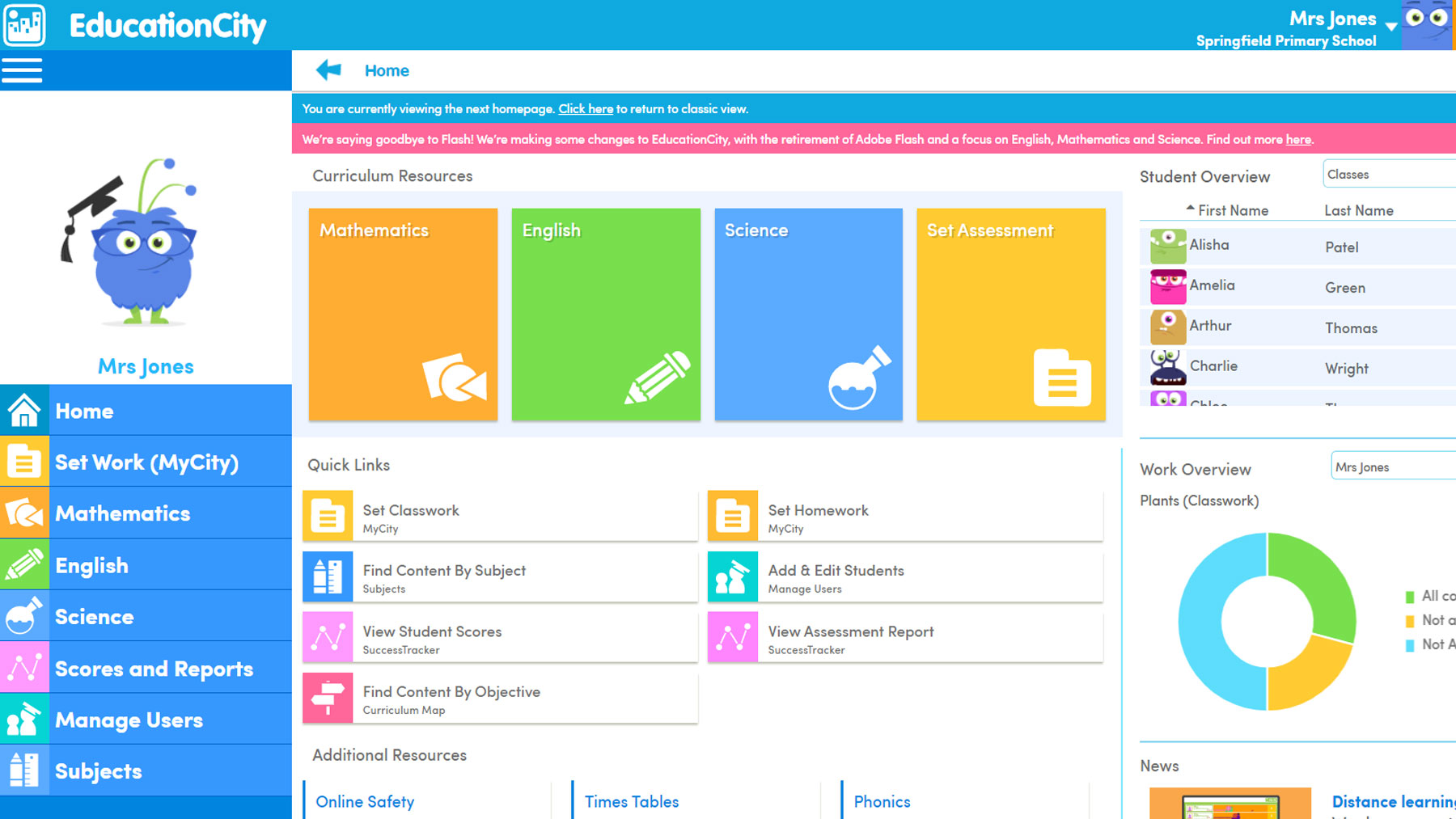Click the Find Content By Subject icon

(327, 576)
